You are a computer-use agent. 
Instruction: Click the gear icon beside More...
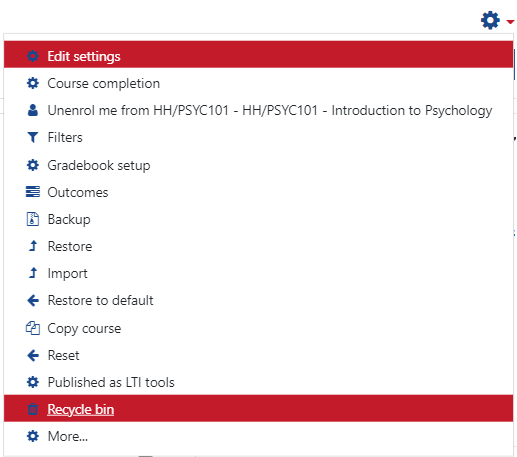coord(33,436)
